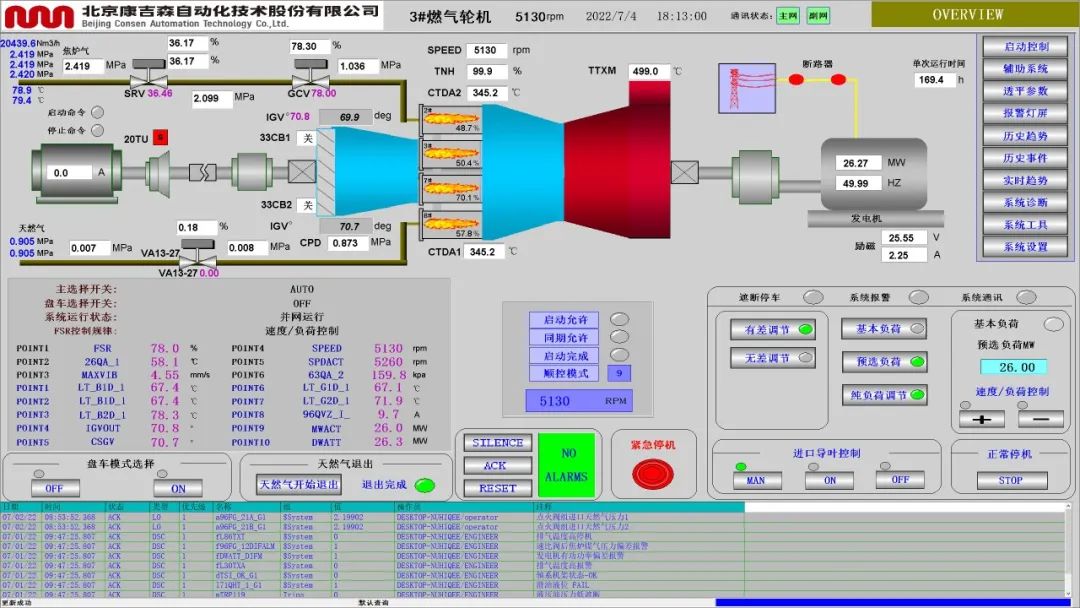Viewport: 1080px width, 608px height.
Task: Click the GCV valve symbol
Action: [307, 78]
